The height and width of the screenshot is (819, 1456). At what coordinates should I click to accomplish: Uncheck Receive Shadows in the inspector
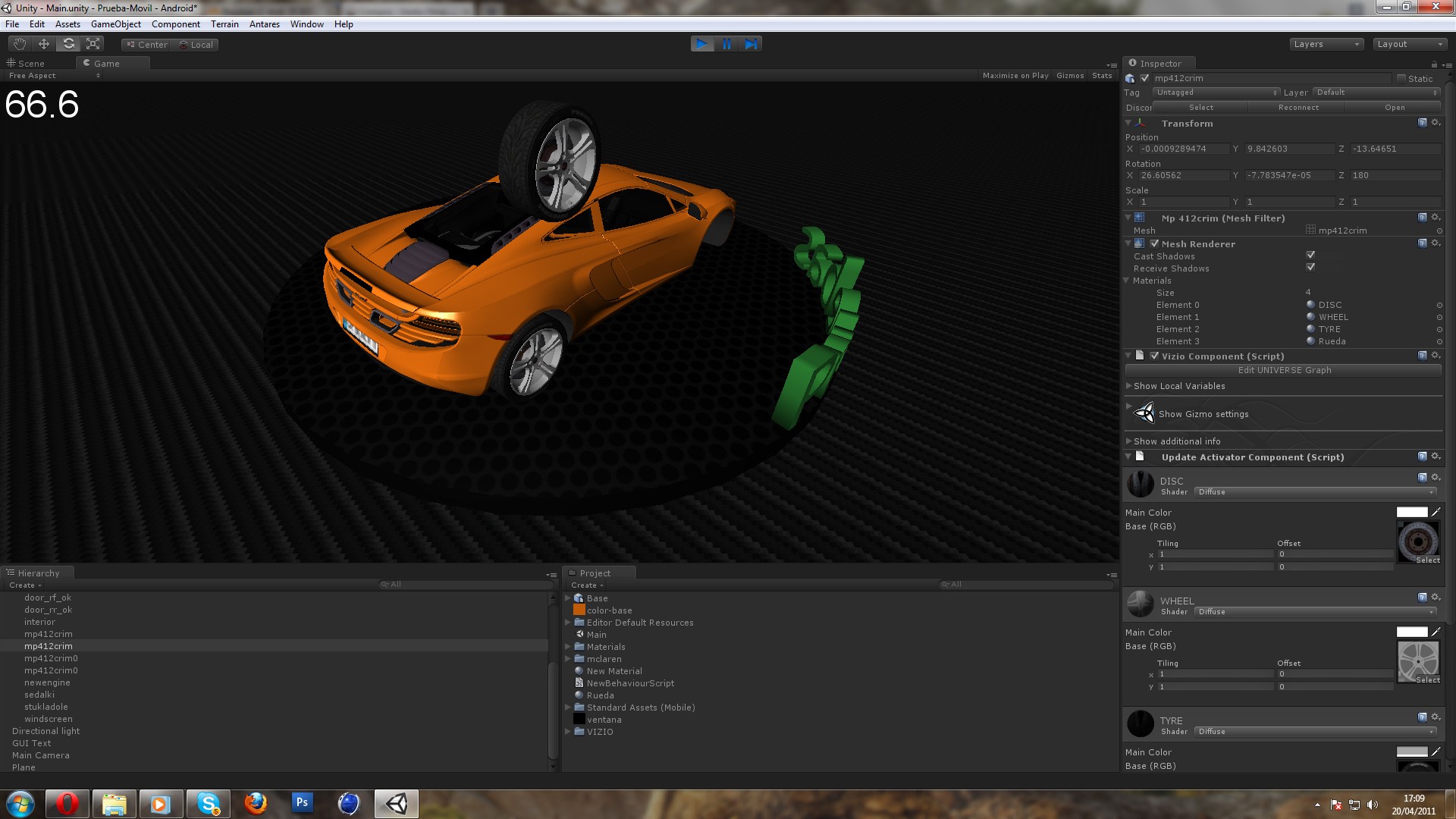(x=1310, y=268)
